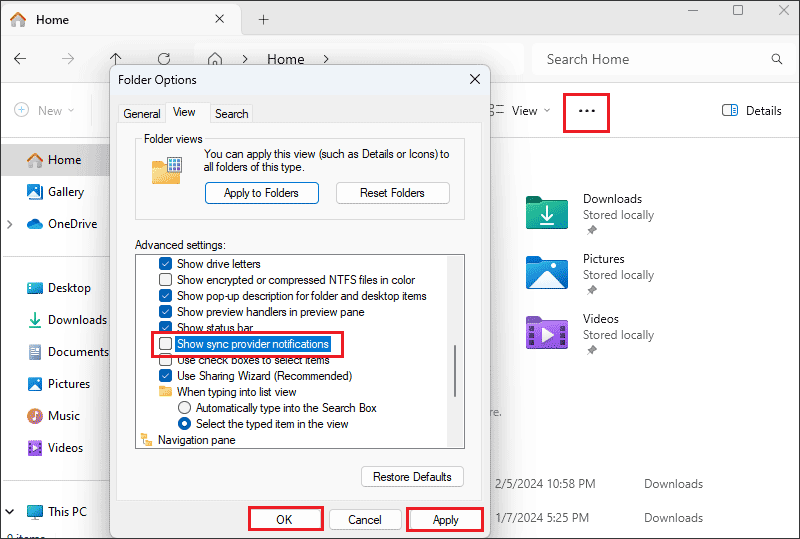Close the Folder Options dialog

coord(475,79)
